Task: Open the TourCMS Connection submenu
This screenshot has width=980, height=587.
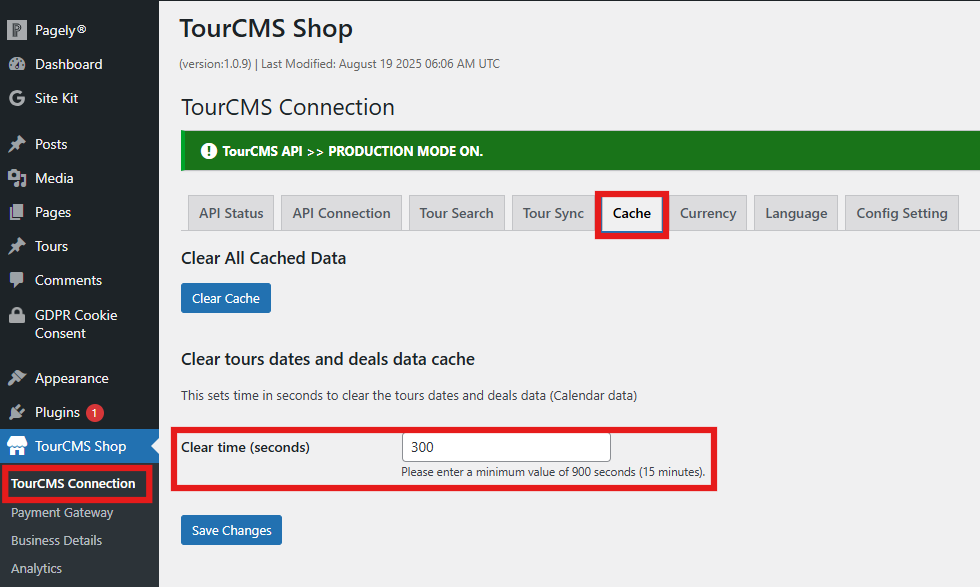Action: click(x=73, y=483)
